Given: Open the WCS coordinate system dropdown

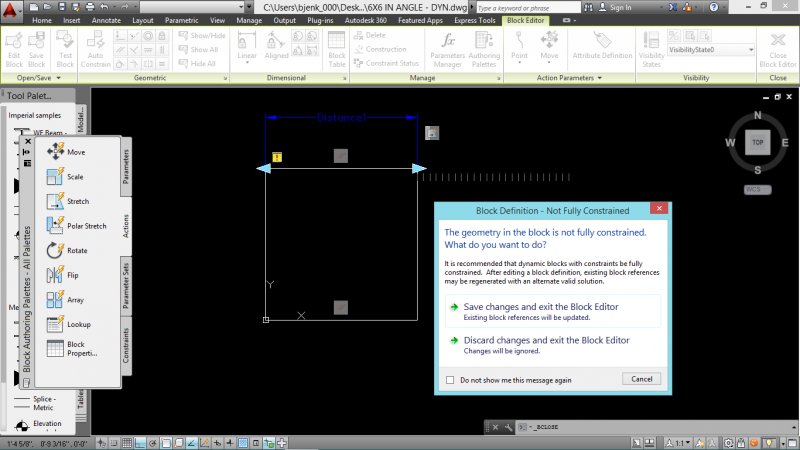Looking at the screenshot, I should pos(757,189).
